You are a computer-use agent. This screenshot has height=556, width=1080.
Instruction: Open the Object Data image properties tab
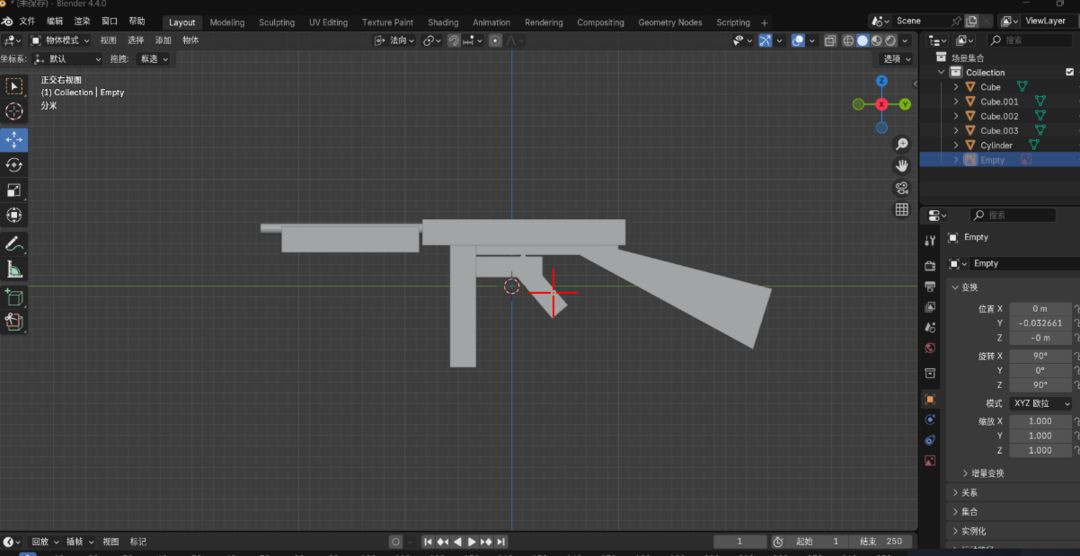point(930,460)
